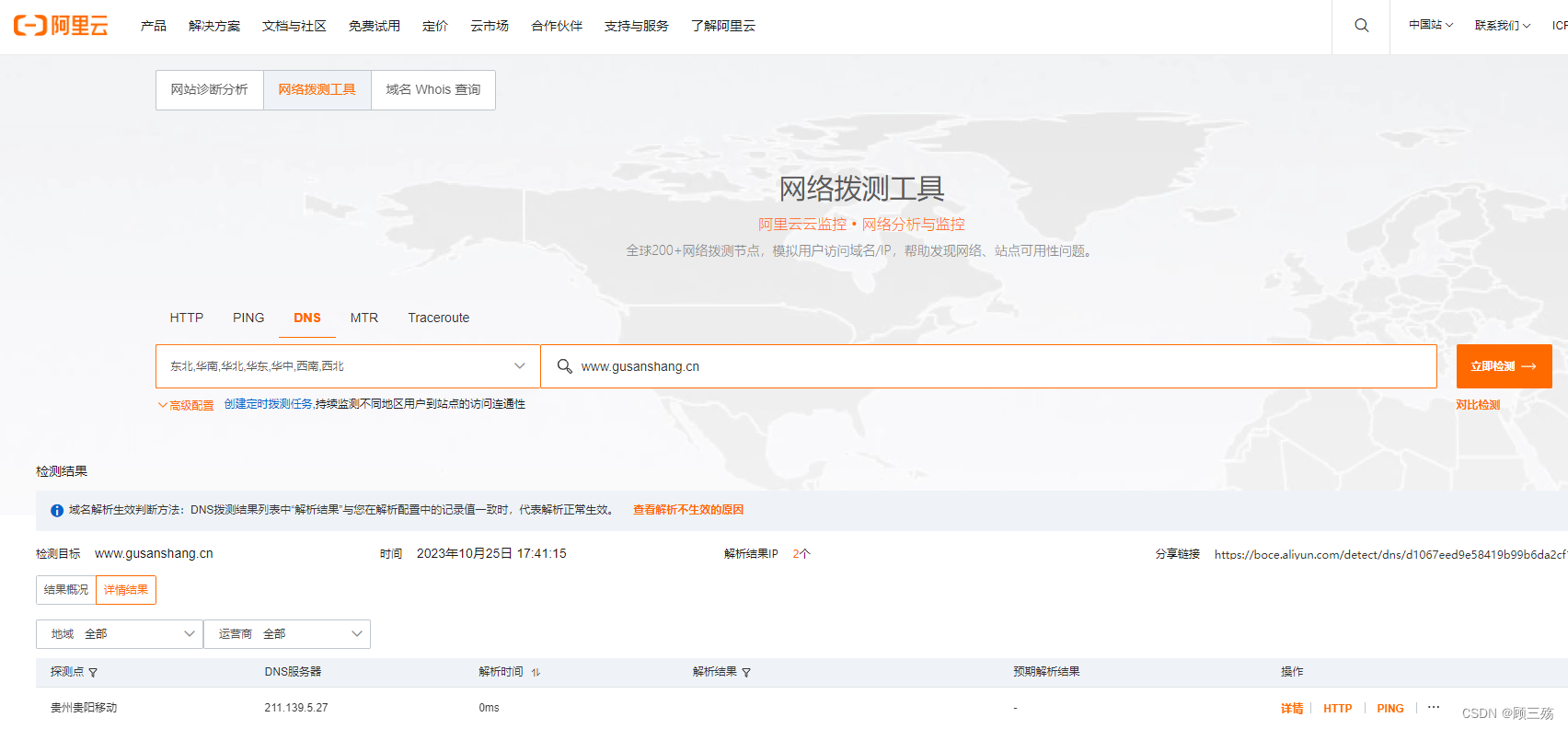
Task: Open the 中国站 region dropdown
Action: 1431,25
